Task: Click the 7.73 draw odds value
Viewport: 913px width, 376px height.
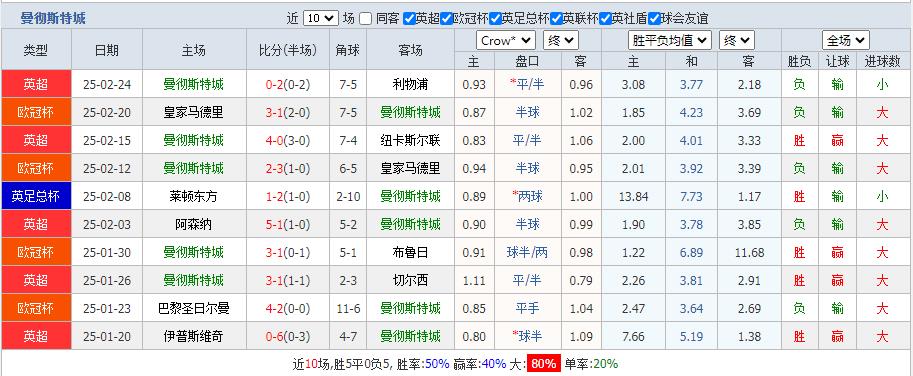Action: pyautogui.click(x=691, y=196)
